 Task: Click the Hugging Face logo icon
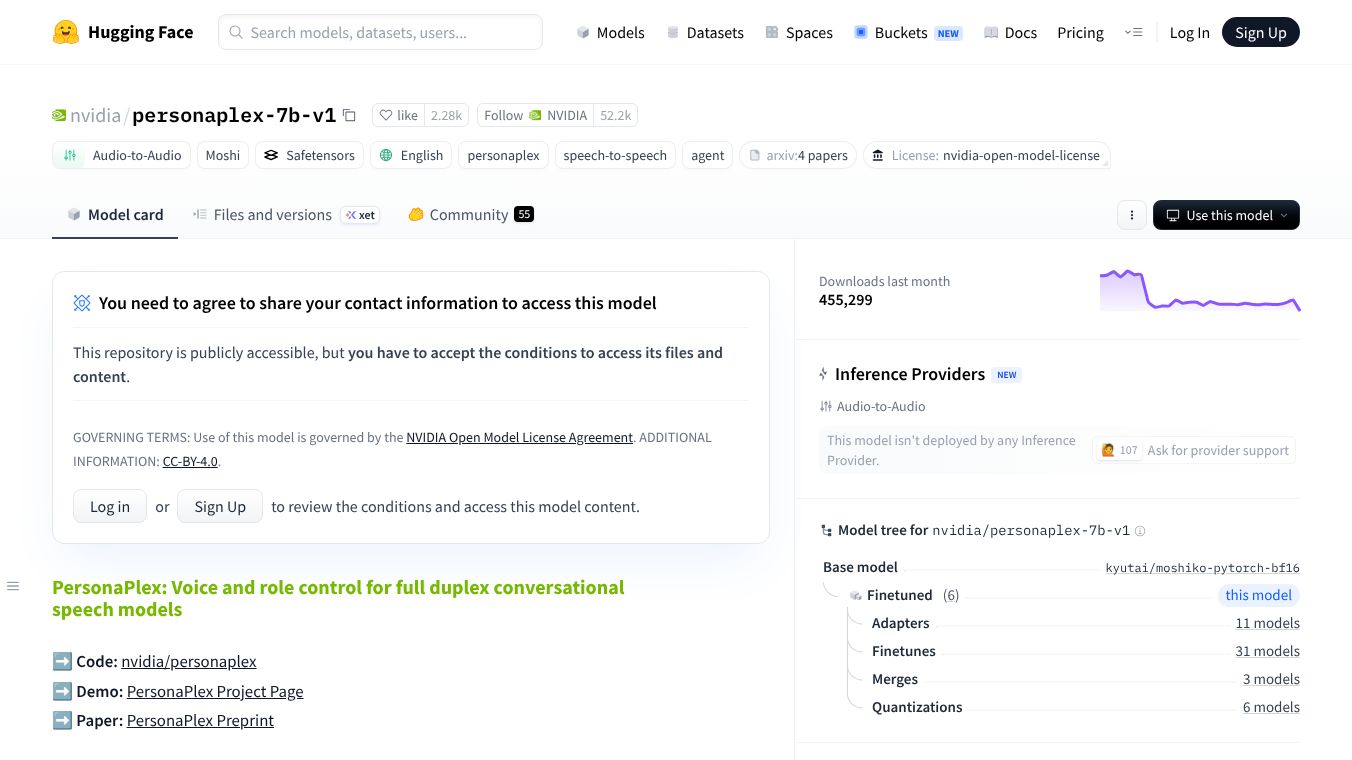[66, 32]
